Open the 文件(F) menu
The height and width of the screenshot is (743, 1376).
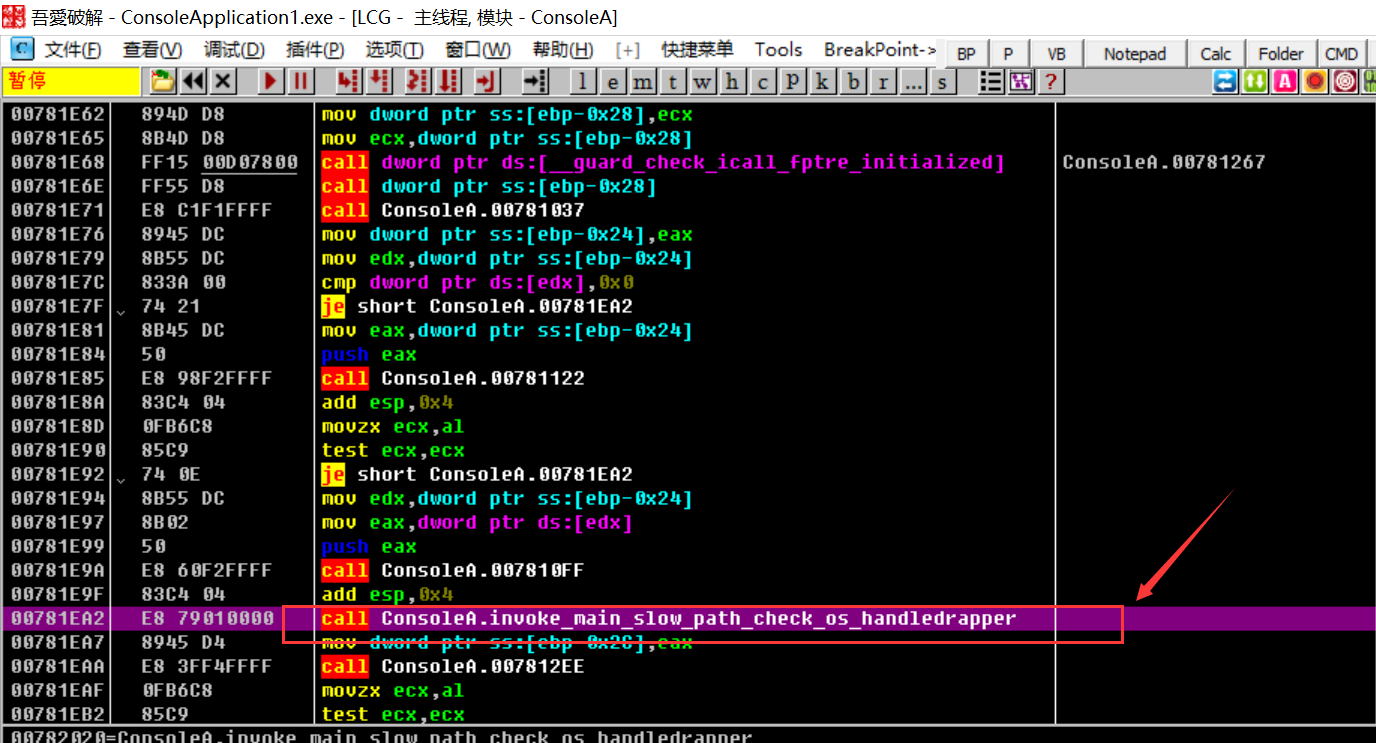(73, 50)
